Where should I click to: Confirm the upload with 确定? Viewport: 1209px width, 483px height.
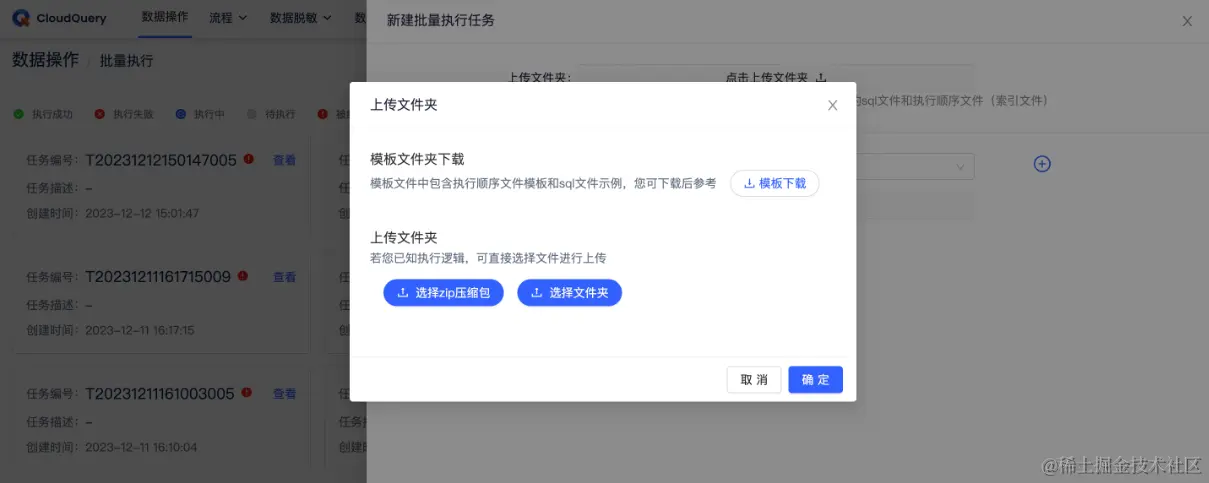(x=815, y=380)
